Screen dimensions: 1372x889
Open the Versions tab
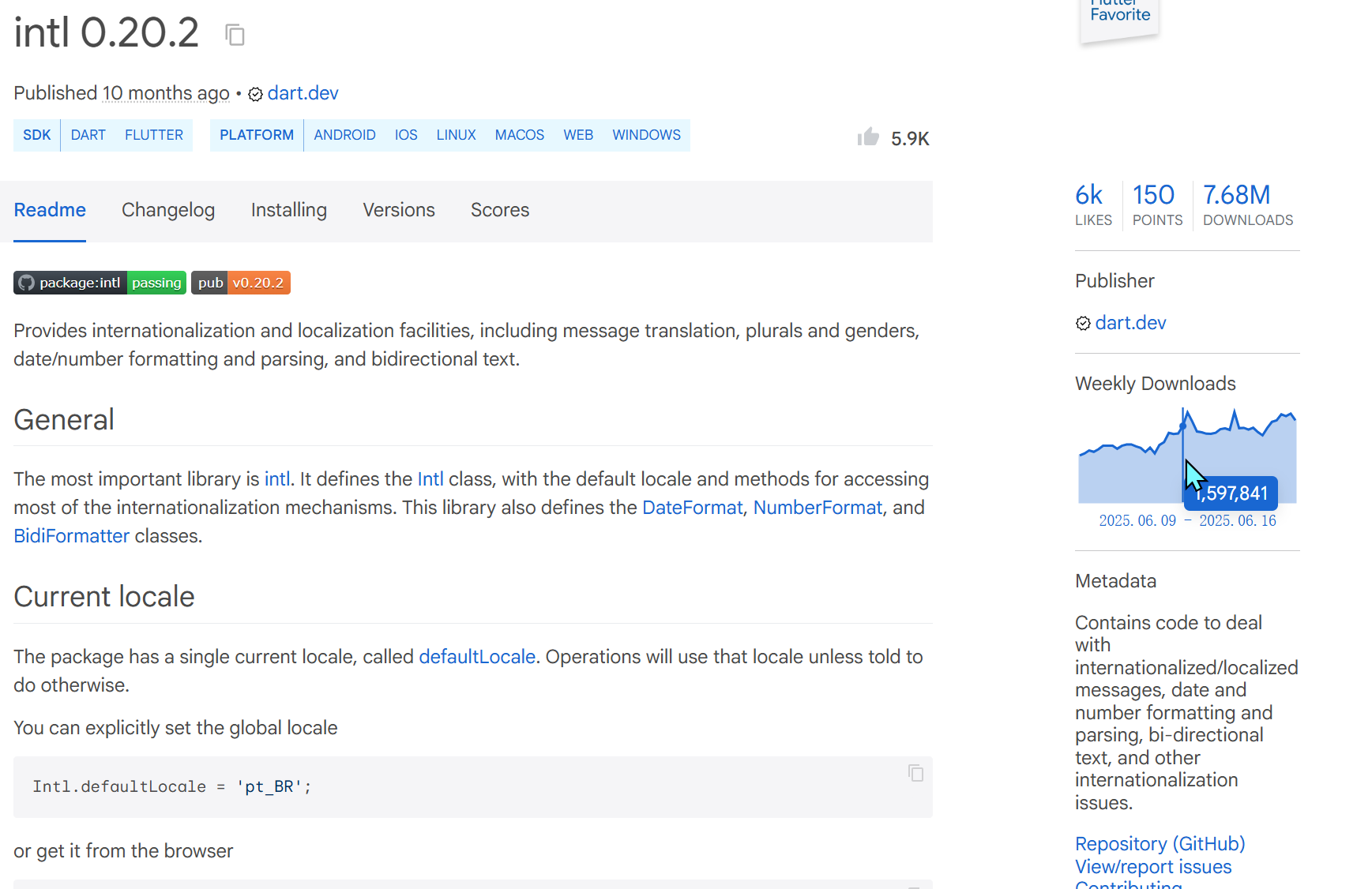pyautogui.click(x=399, y=210)
